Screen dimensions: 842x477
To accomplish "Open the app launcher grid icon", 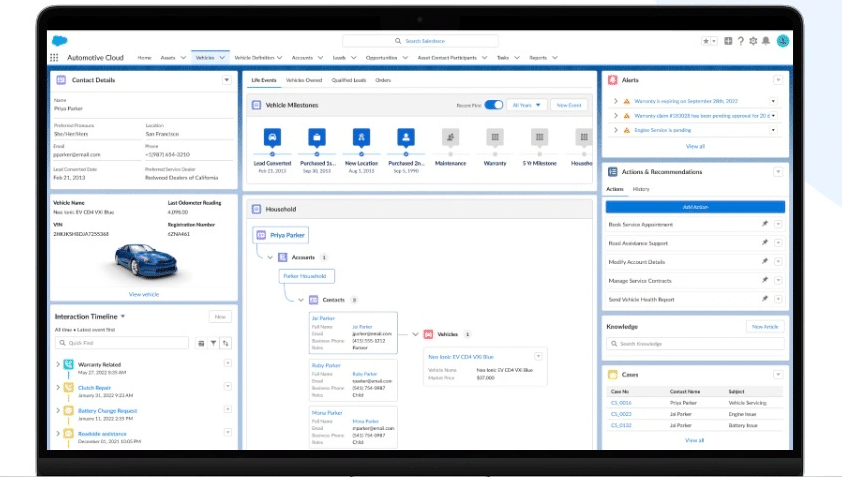I will [x=54, y=57].
